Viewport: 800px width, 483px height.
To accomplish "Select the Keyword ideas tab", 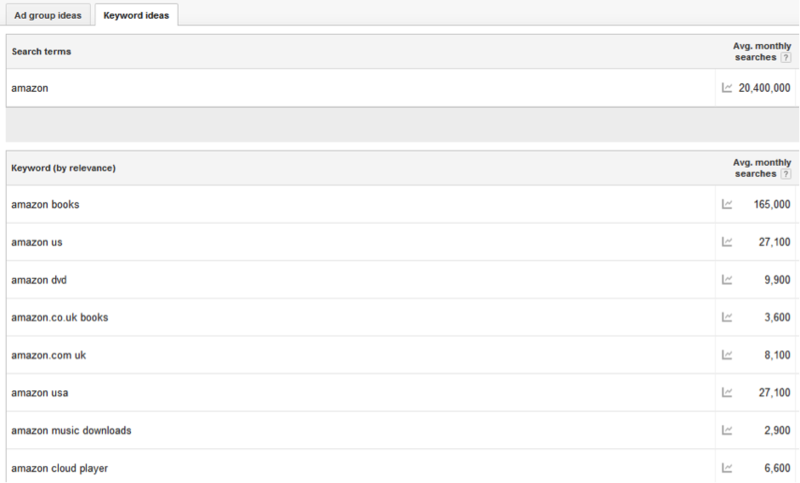I will pyautogui.click(x=136, y=15).
